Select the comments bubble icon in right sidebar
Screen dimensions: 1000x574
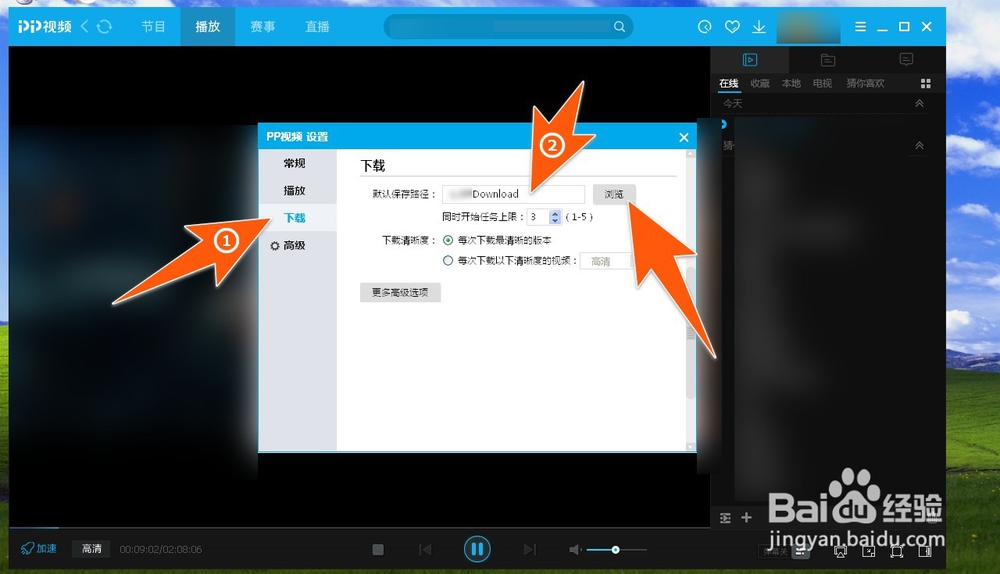(906, 60)
